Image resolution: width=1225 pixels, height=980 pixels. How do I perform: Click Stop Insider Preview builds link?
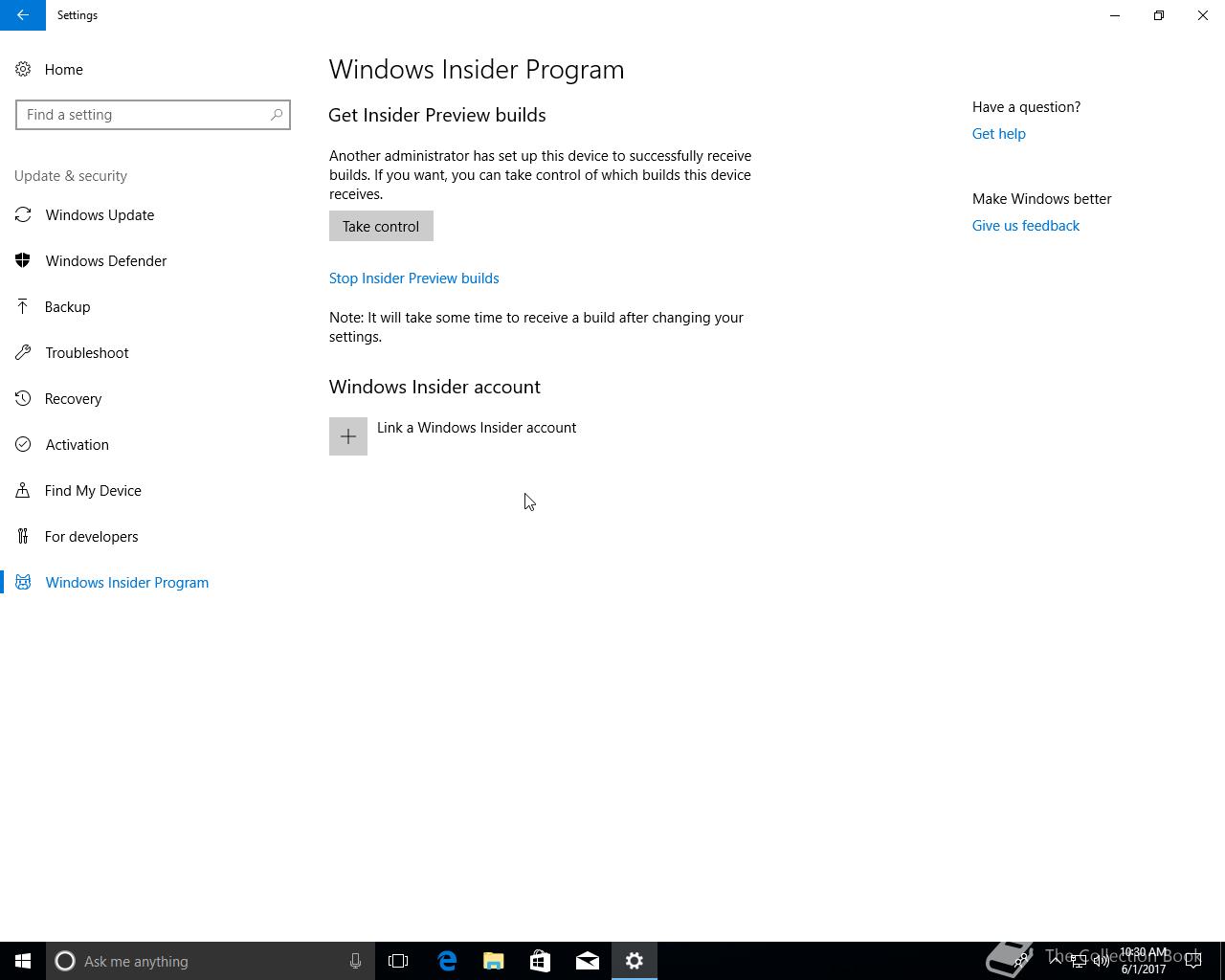413,278
